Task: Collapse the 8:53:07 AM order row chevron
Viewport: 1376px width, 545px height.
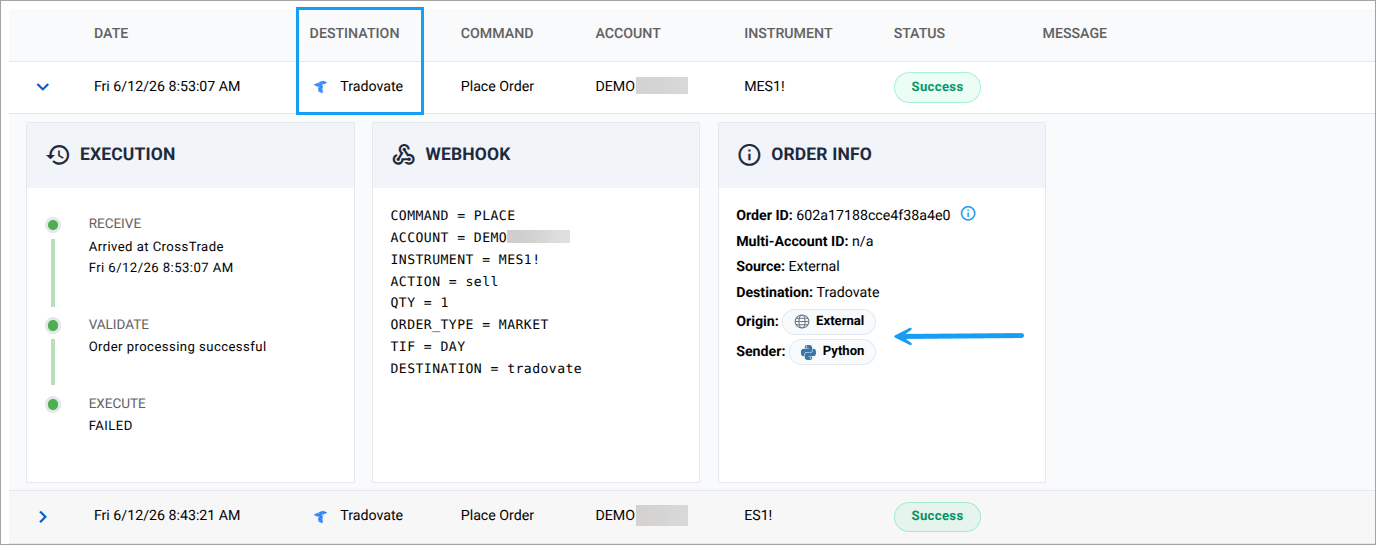Action: (42, 87)
